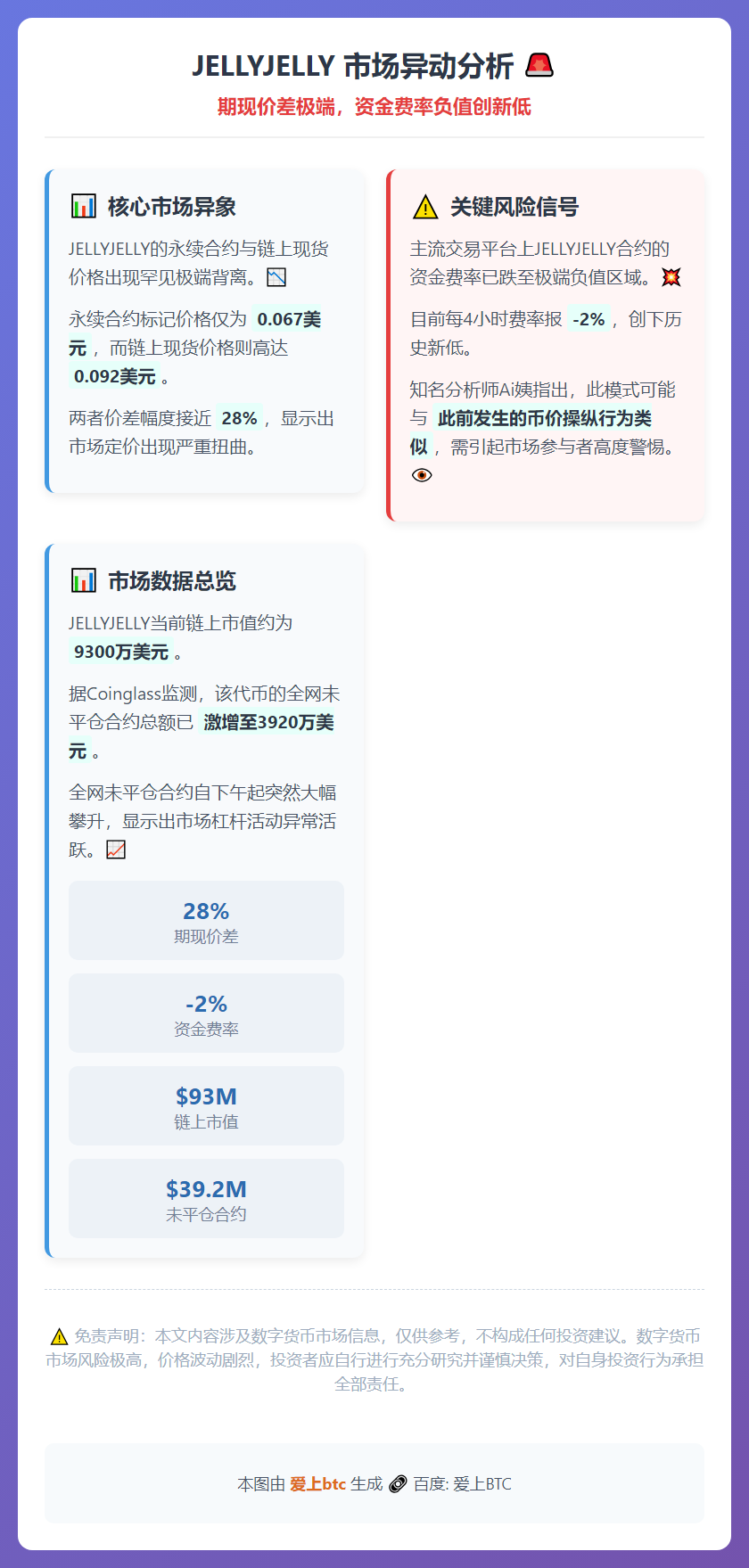749x1568 pixels.
Task: Click the $39.2M 未平仓合约 stat card
Action: click(x=206, y=1199)
